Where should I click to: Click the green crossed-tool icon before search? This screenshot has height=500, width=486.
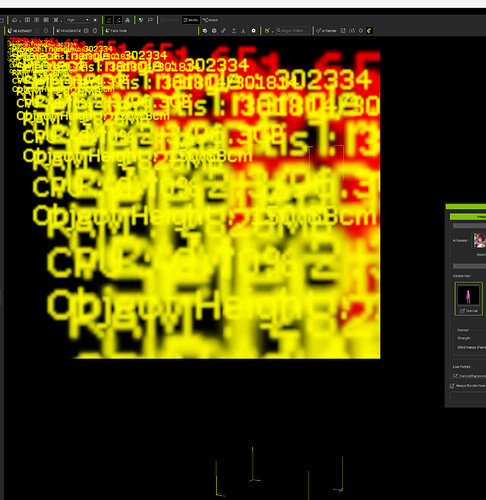(x=267, y=31)
